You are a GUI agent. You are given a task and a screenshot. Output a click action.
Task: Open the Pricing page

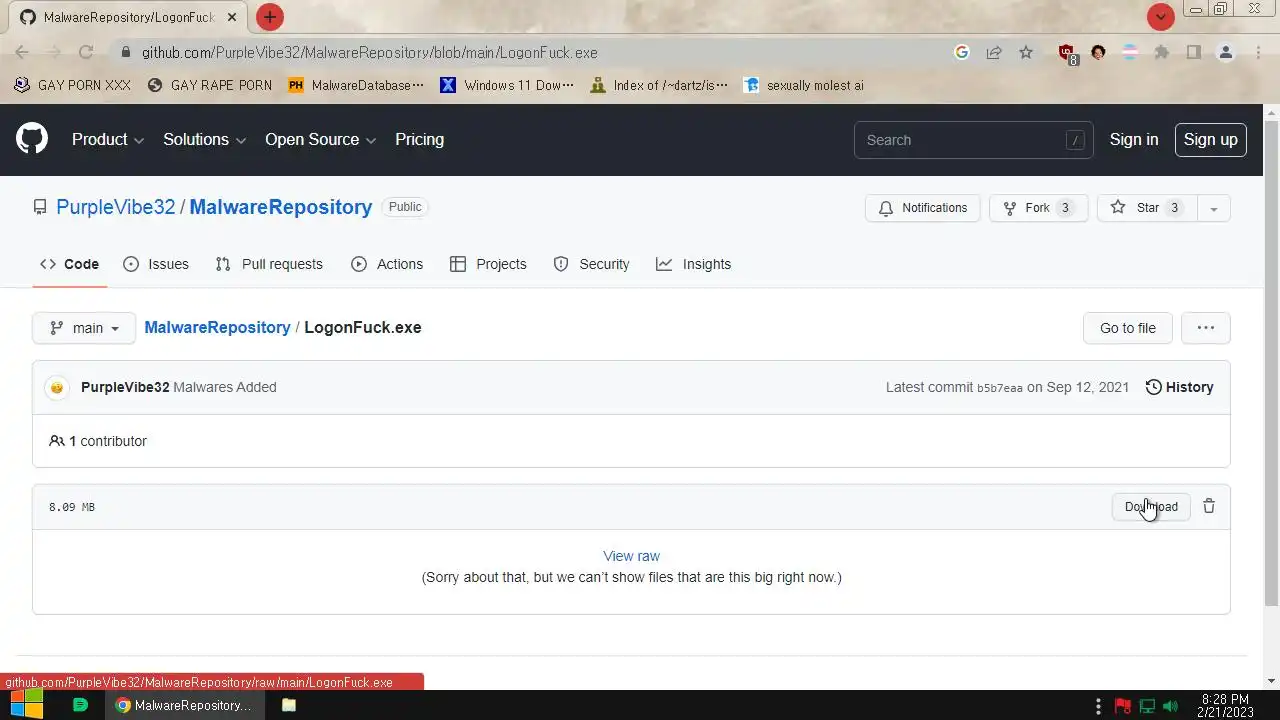click(419, 139)
